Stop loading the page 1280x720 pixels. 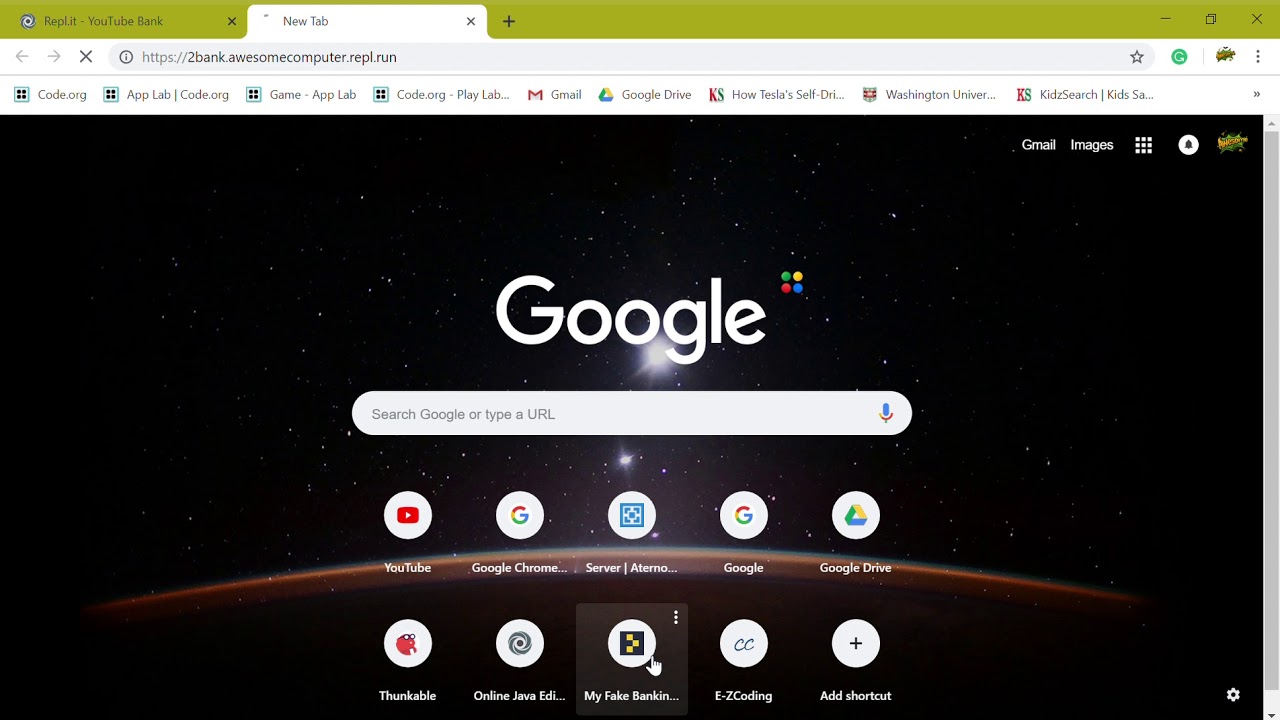pyautogui.click(x=86, y=57)
